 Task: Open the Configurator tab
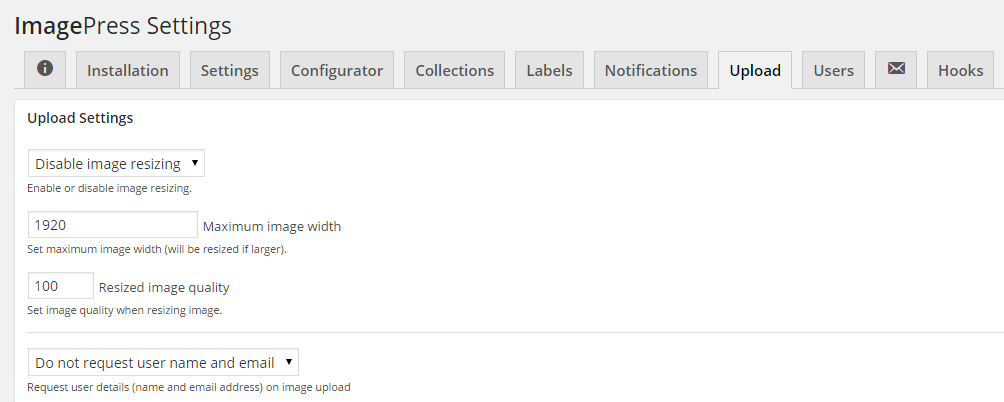337,70
